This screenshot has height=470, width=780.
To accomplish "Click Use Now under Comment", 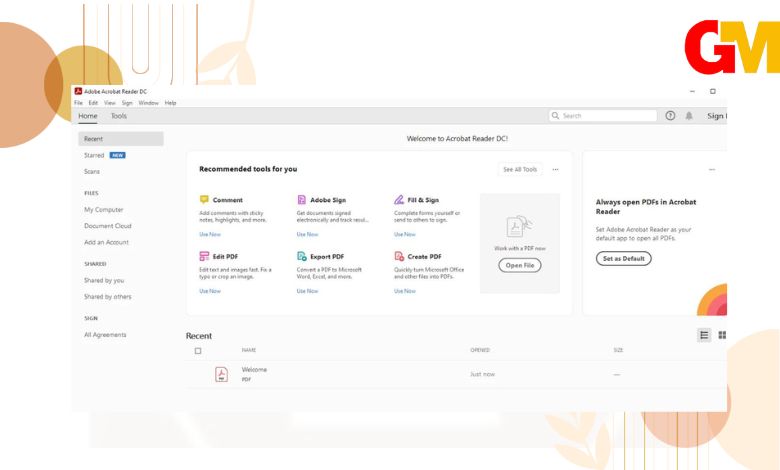I will pos(210,234).
